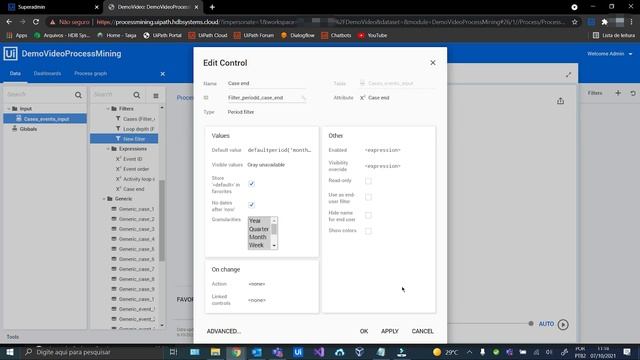This screenshot has width=640, height=360.
Task: Click the reset filters undo icon
Action: click(x=633, y=93)
